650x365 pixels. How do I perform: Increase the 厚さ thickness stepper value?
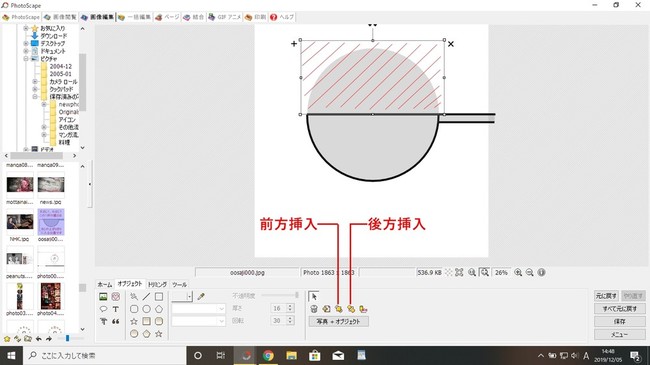[290, 307]
